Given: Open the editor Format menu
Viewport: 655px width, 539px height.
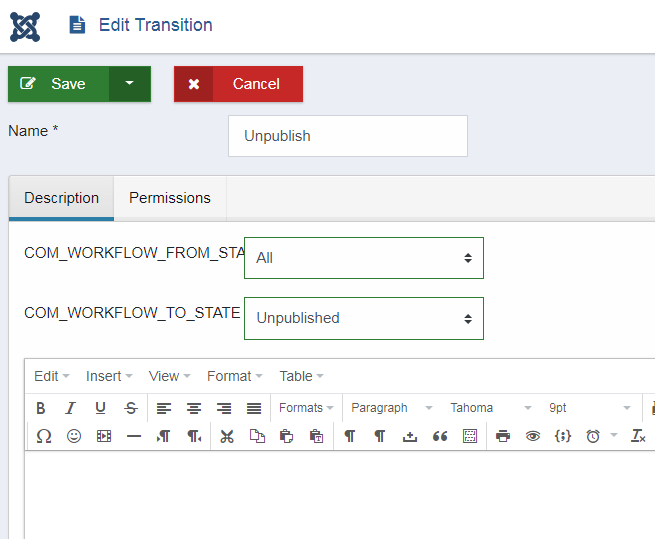Looking at the screenshot, I should [x=234, y=376].
